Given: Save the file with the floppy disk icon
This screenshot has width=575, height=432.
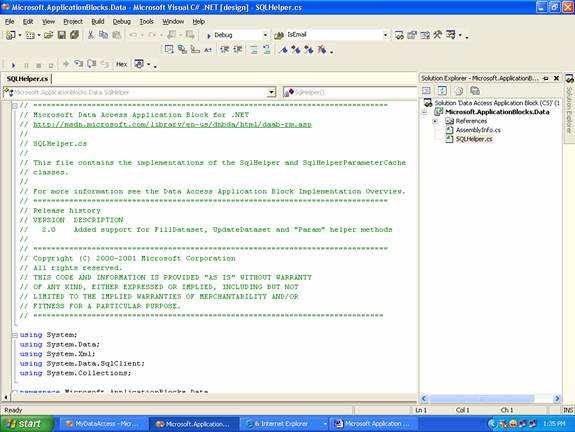Looking at the screenshot, I should 62,35.
